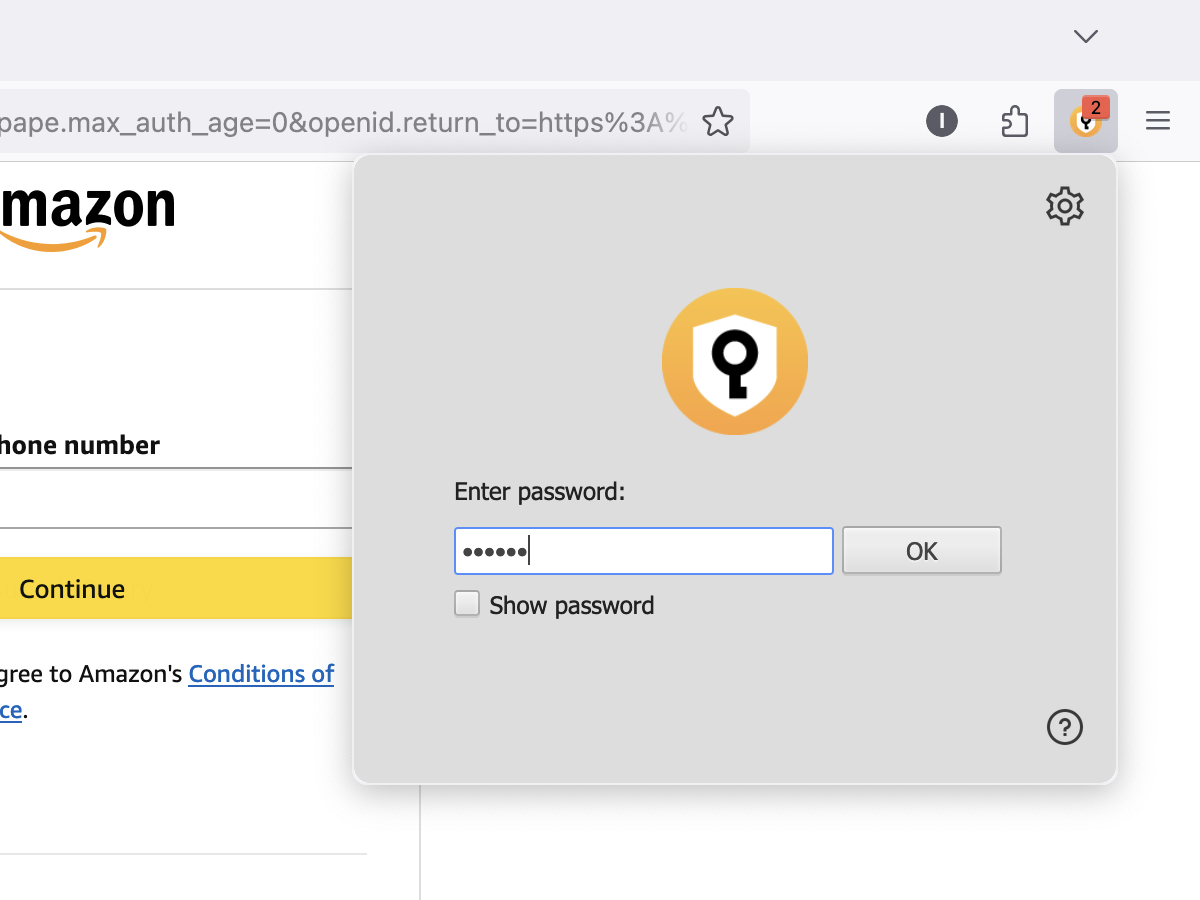Bookmark this page with the star icon
1200x900 pixels.
click(x=717, y=122)
